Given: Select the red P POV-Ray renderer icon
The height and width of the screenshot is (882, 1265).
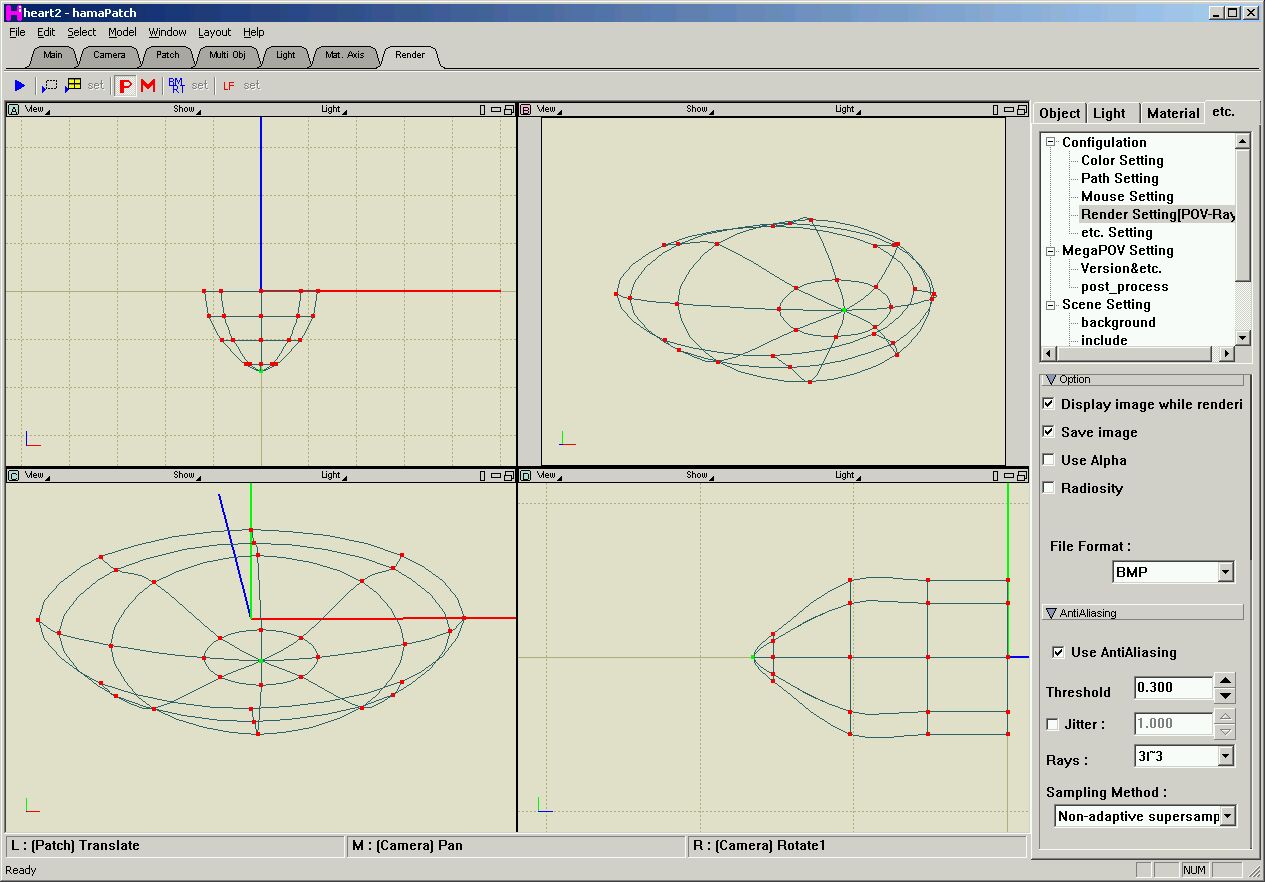Looking at the screenshot, I should click(x=125, y=86).
